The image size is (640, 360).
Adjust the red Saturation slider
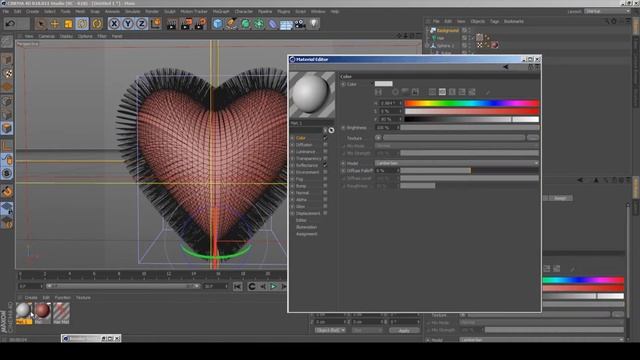(x=471, y=111)
